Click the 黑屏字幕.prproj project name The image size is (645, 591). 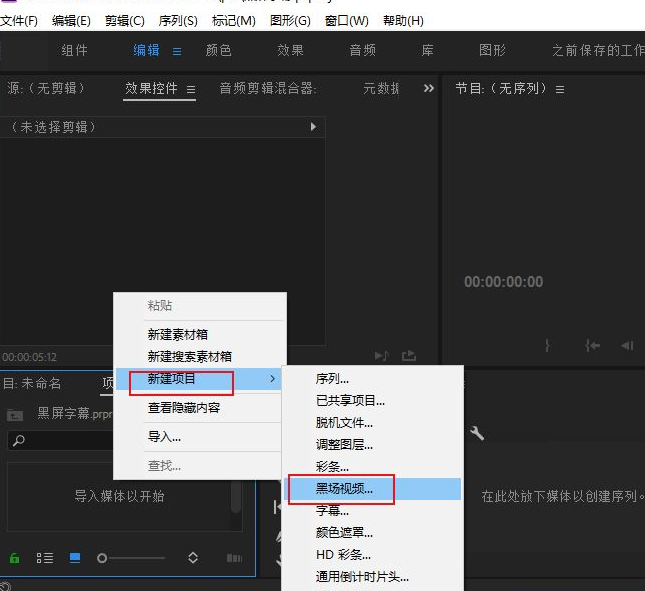75,413
